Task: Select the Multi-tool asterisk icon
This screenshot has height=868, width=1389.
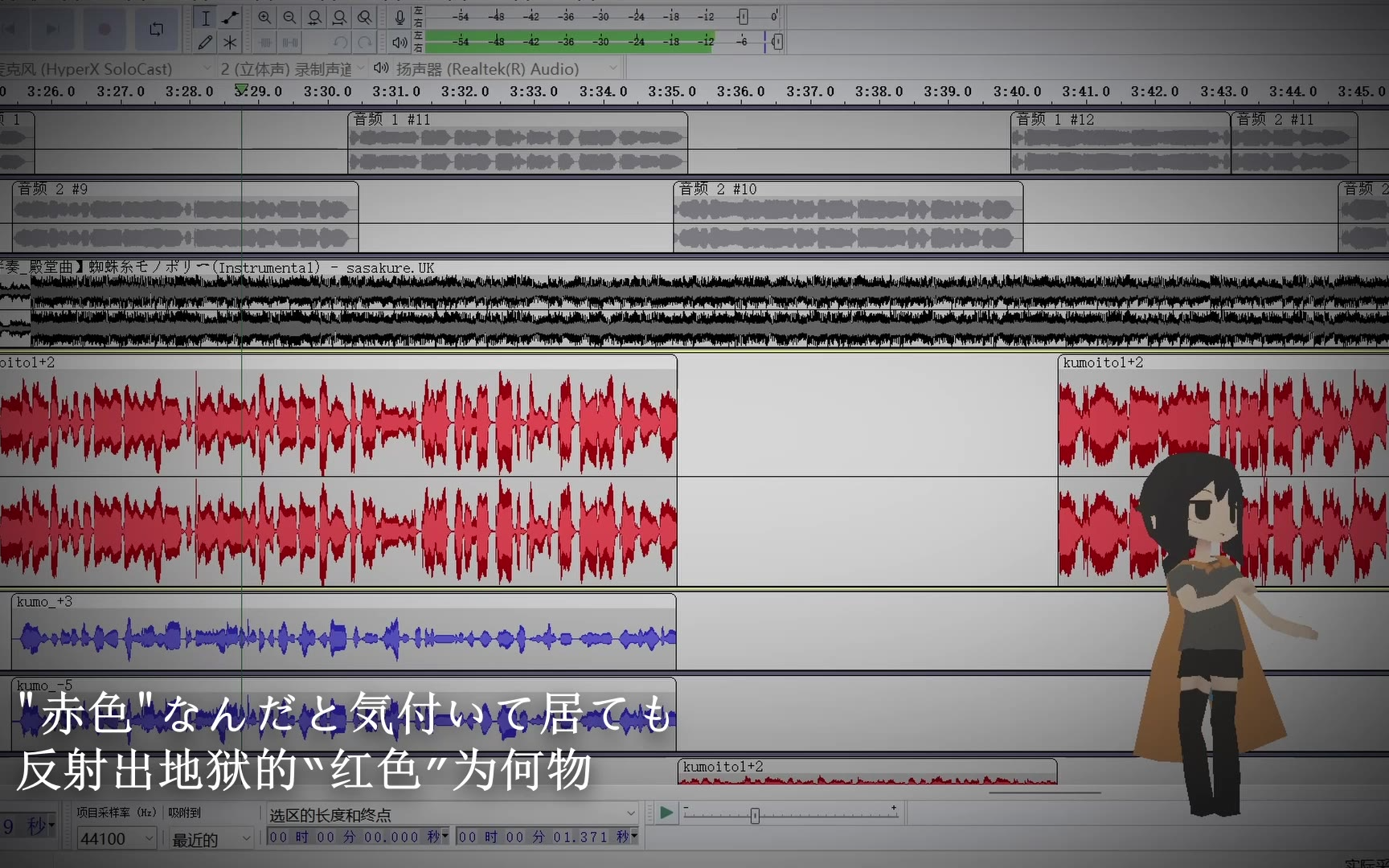Action: click(x=231, y=42)
